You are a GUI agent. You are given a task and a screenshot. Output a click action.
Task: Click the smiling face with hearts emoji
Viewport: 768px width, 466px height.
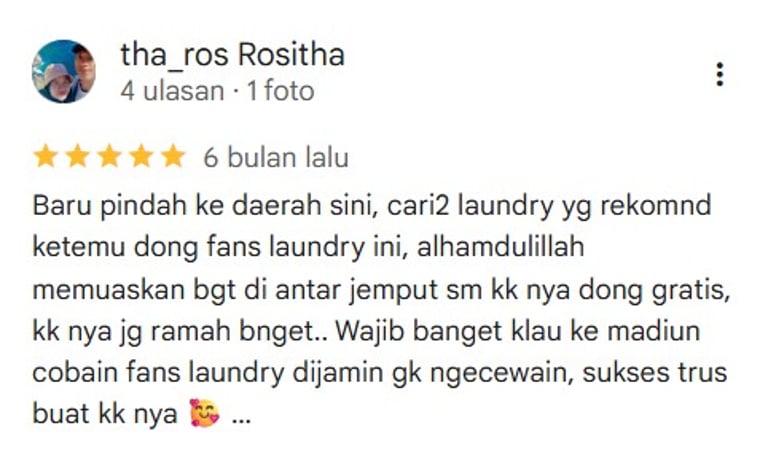click(x=205, y=413)
